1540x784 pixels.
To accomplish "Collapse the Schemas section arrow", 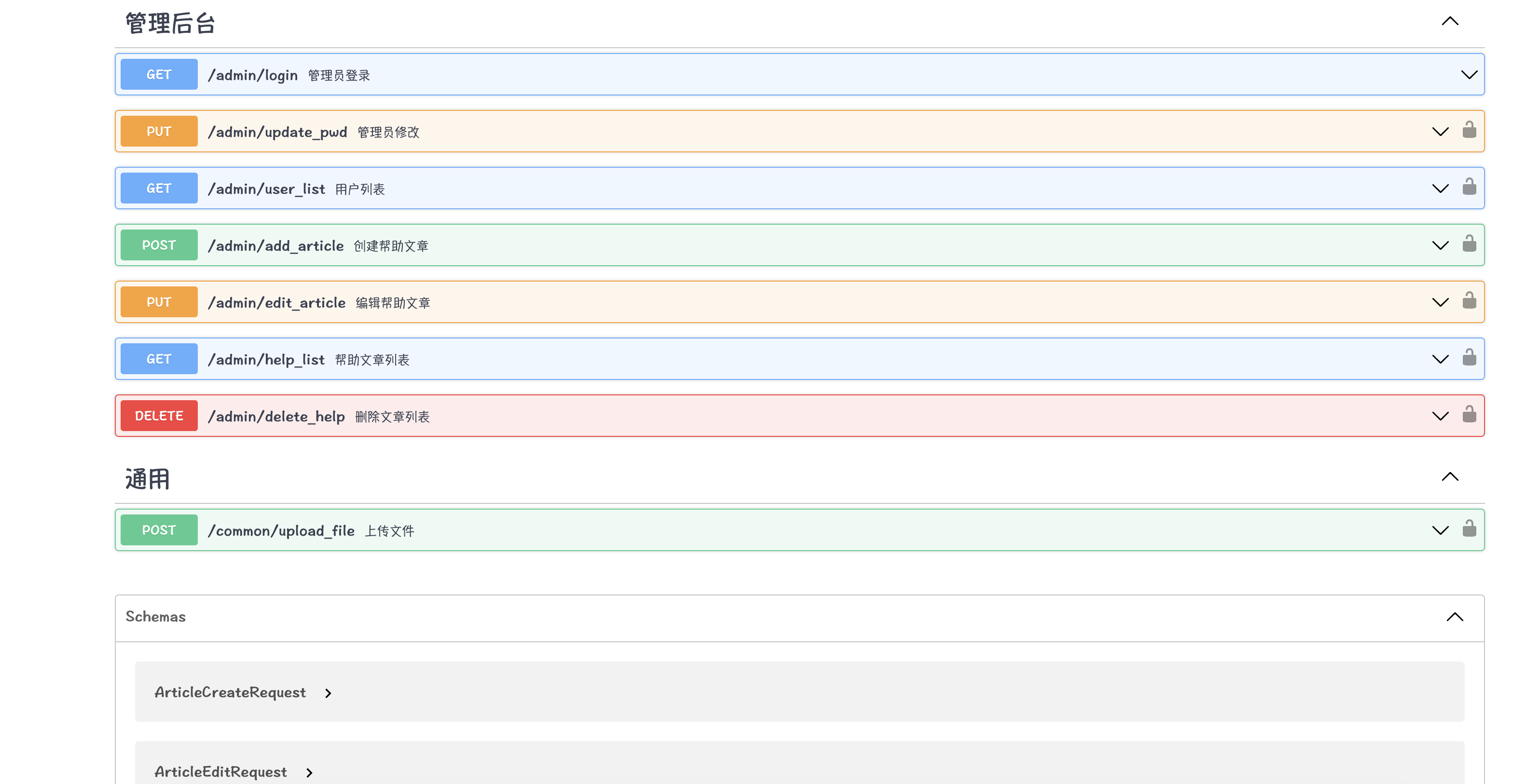I will (1455, 617).
